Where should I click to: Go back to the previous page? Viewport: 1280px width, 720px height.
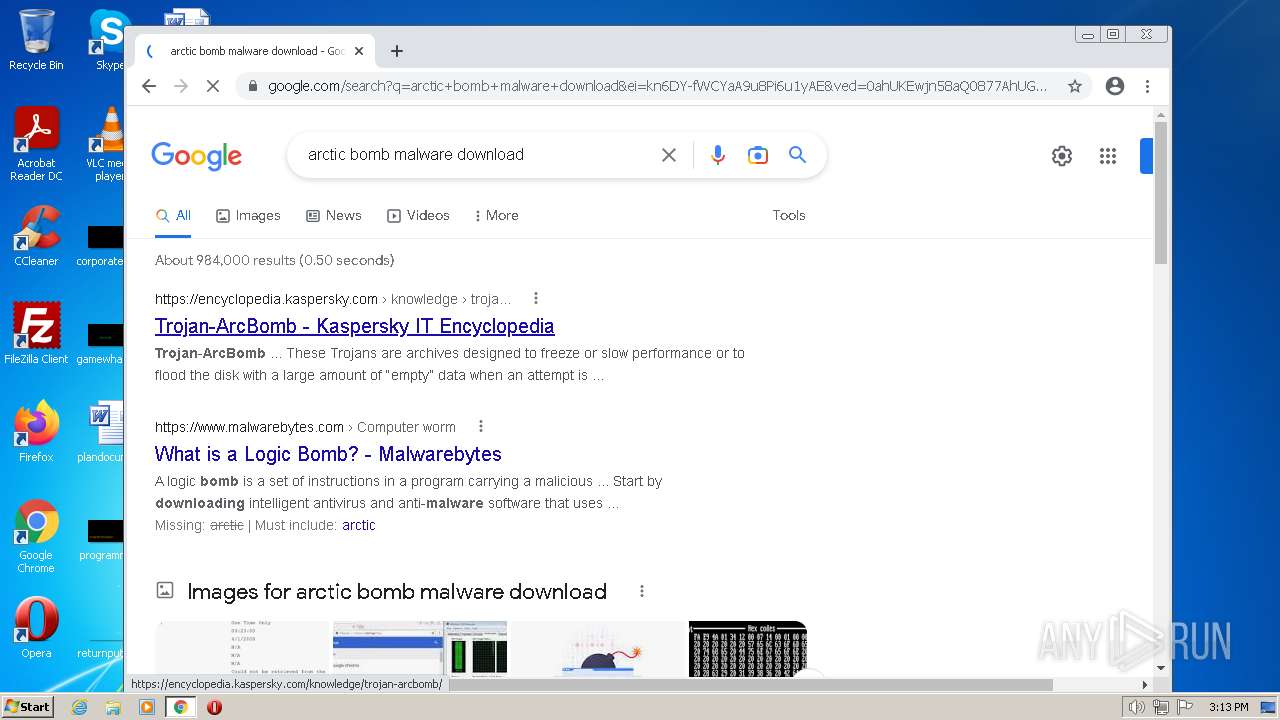coord(149,86)
